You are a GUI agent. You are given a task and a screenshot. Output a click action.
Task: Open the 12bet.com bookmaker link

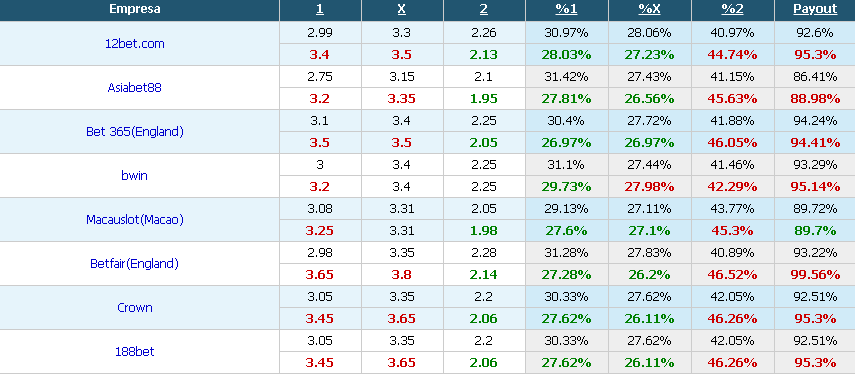[x=135, y=44]
